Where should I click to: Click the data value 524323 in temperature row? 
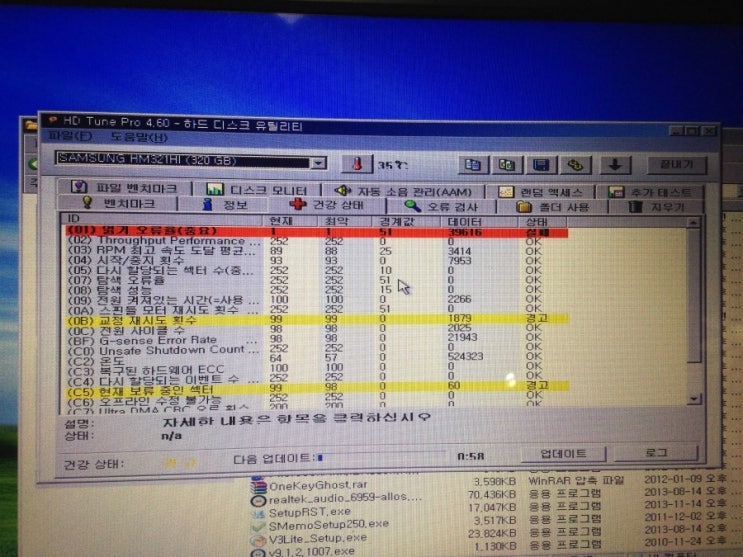(465, 356)
